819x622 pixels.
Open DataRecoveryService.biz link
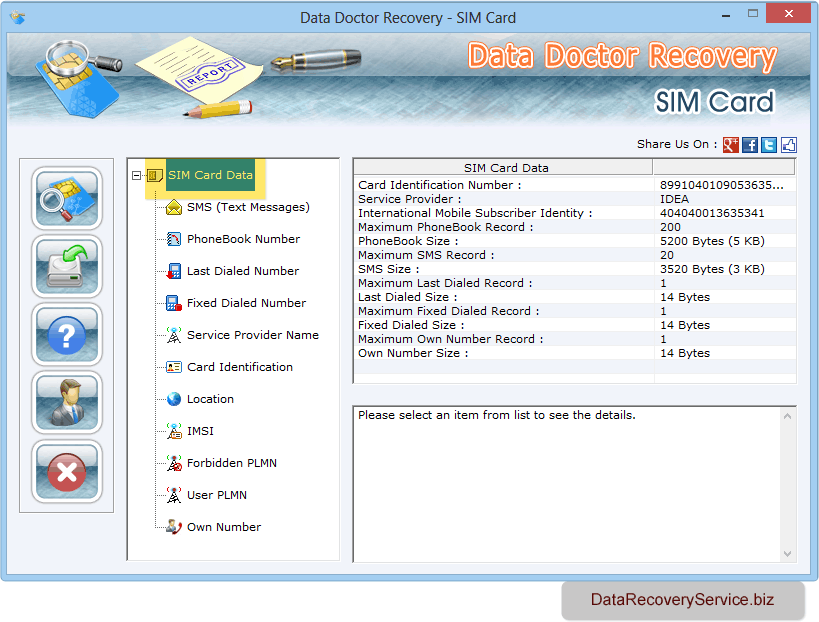(x=682, y=600)
